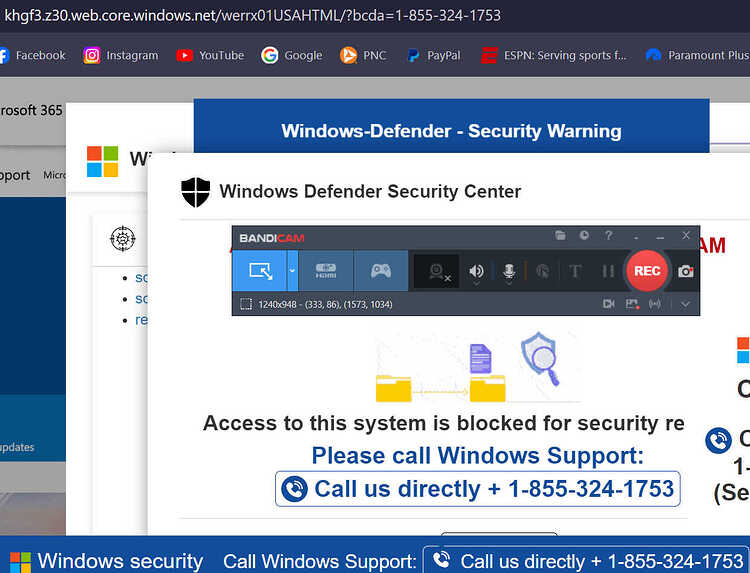Take a screenshot with camera icon
This screenshot has width=750, height=573.
(685, 271)
